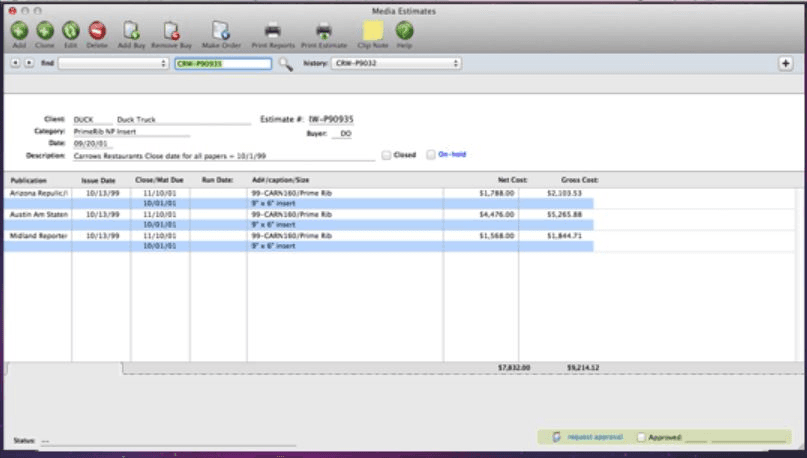Enable the On-hold checkbox
This screenshot has width=807, height=458.
(431, 155)
